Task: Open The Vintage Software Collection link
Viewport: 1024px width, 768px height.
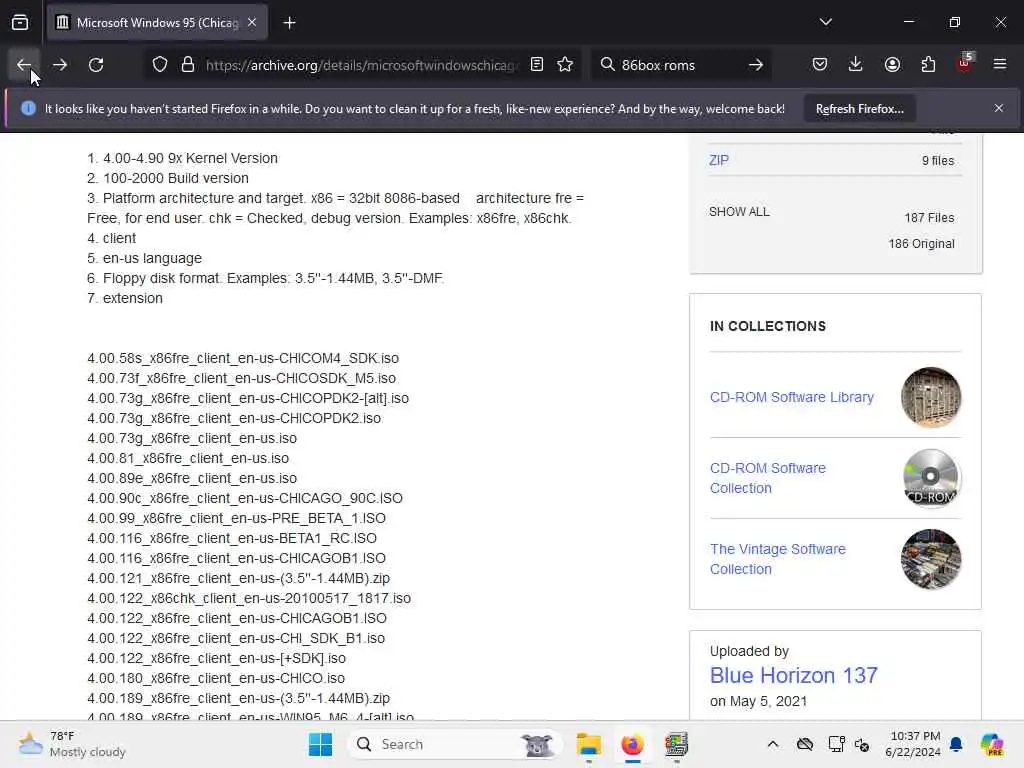Action: click(778, 559)
